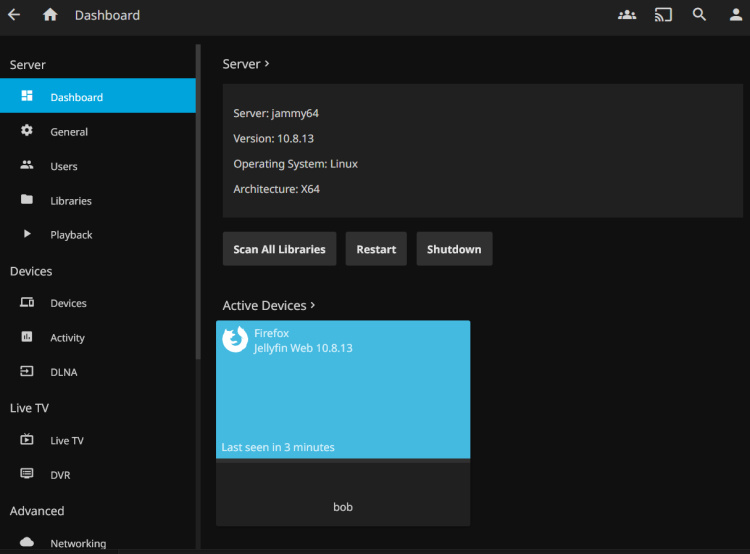This screenshot has height=554, width=750.
Task: Select Dashboard in the sidebar
Action: (x=97, y=97)
